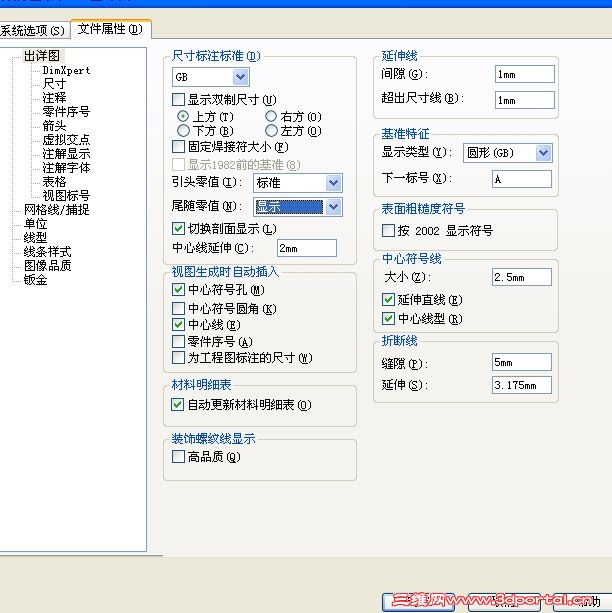This screenshot has height=613, width=612.
Task: Select 虚拟交点 in the tree
Action: 66,140
